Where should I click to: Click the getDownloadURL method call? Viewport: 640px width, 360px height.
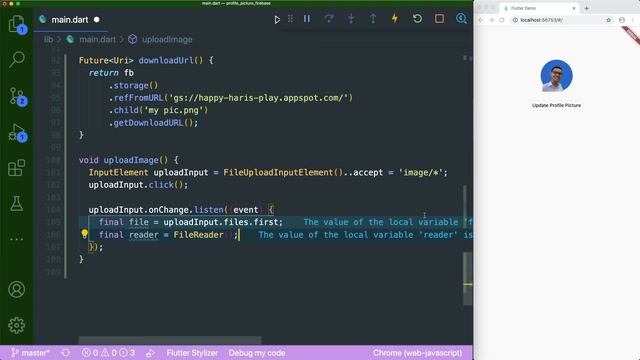click(148, 123)
